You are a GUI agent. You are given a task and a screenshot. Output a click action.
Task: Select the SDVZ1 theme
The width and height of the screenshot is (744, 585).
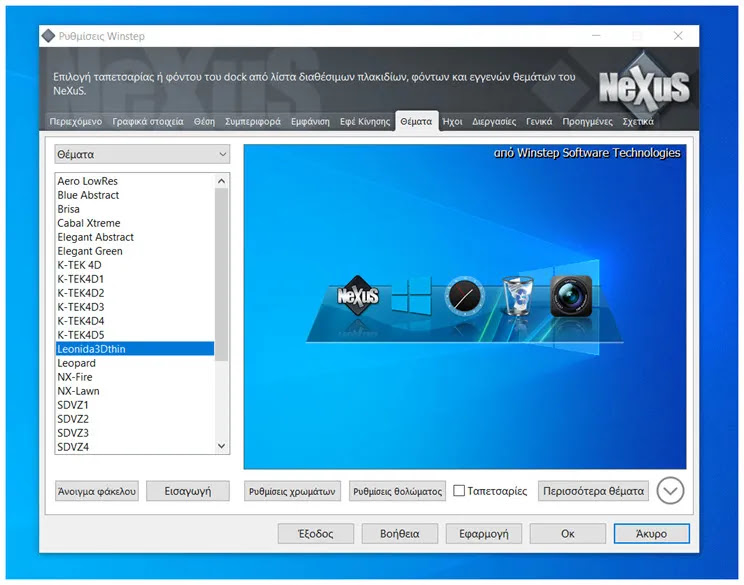click(x=135, y=405)
